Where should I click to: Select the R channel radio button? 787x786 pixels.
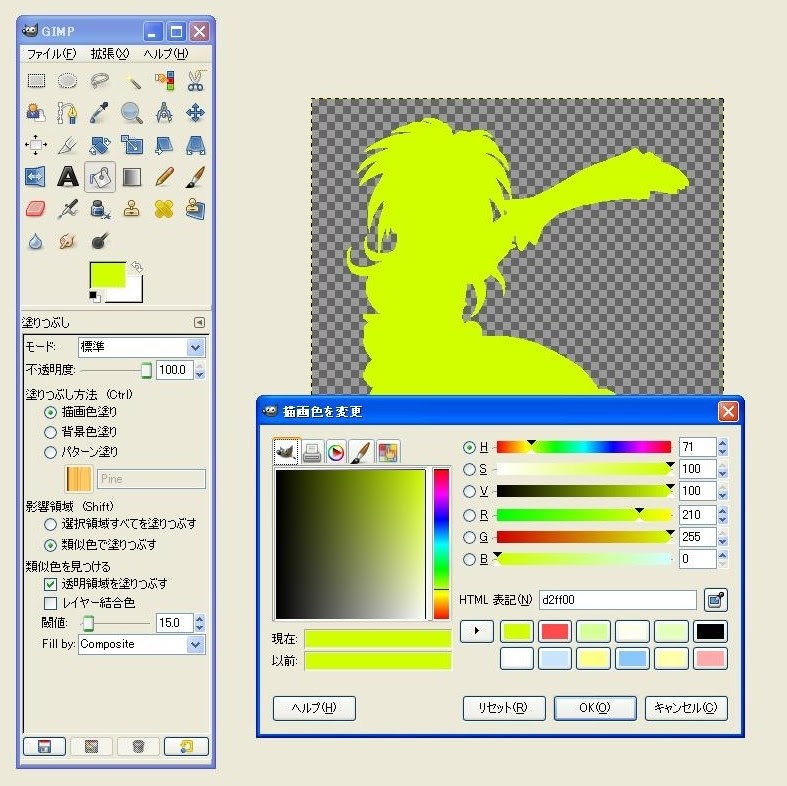(469, 515)
